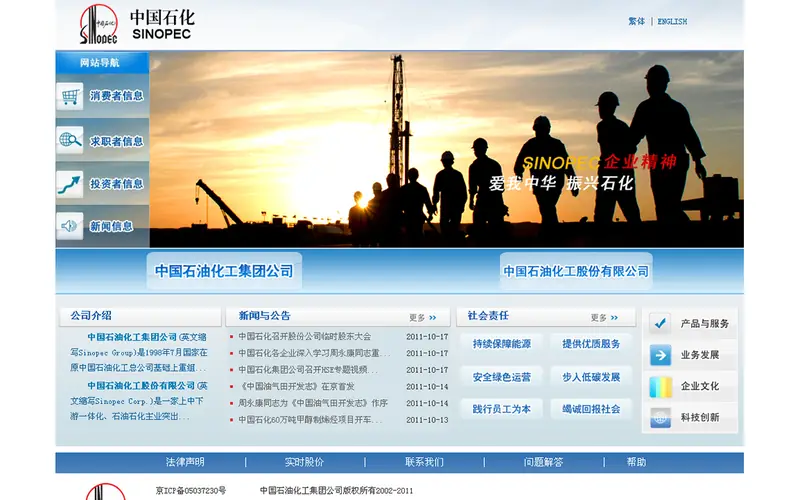
Task: Switch language to ENGLISH
Action: coord(672,21)
